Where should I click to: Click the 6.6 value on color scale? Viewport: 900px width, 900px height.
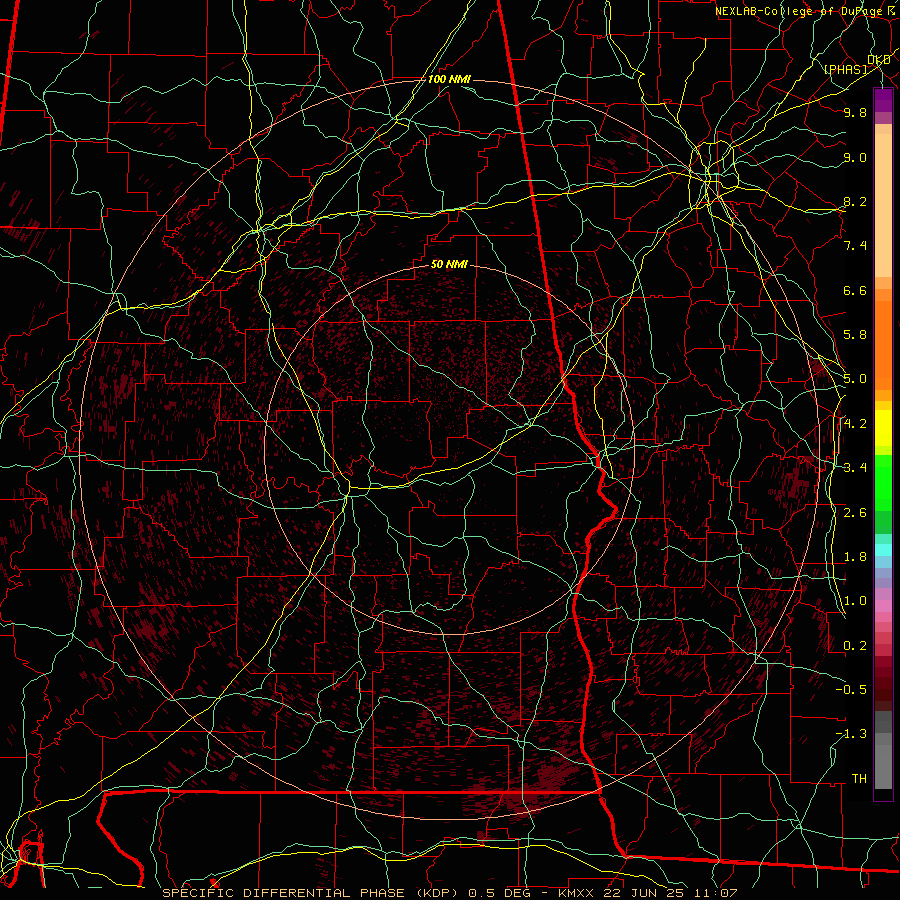(855, 290)
